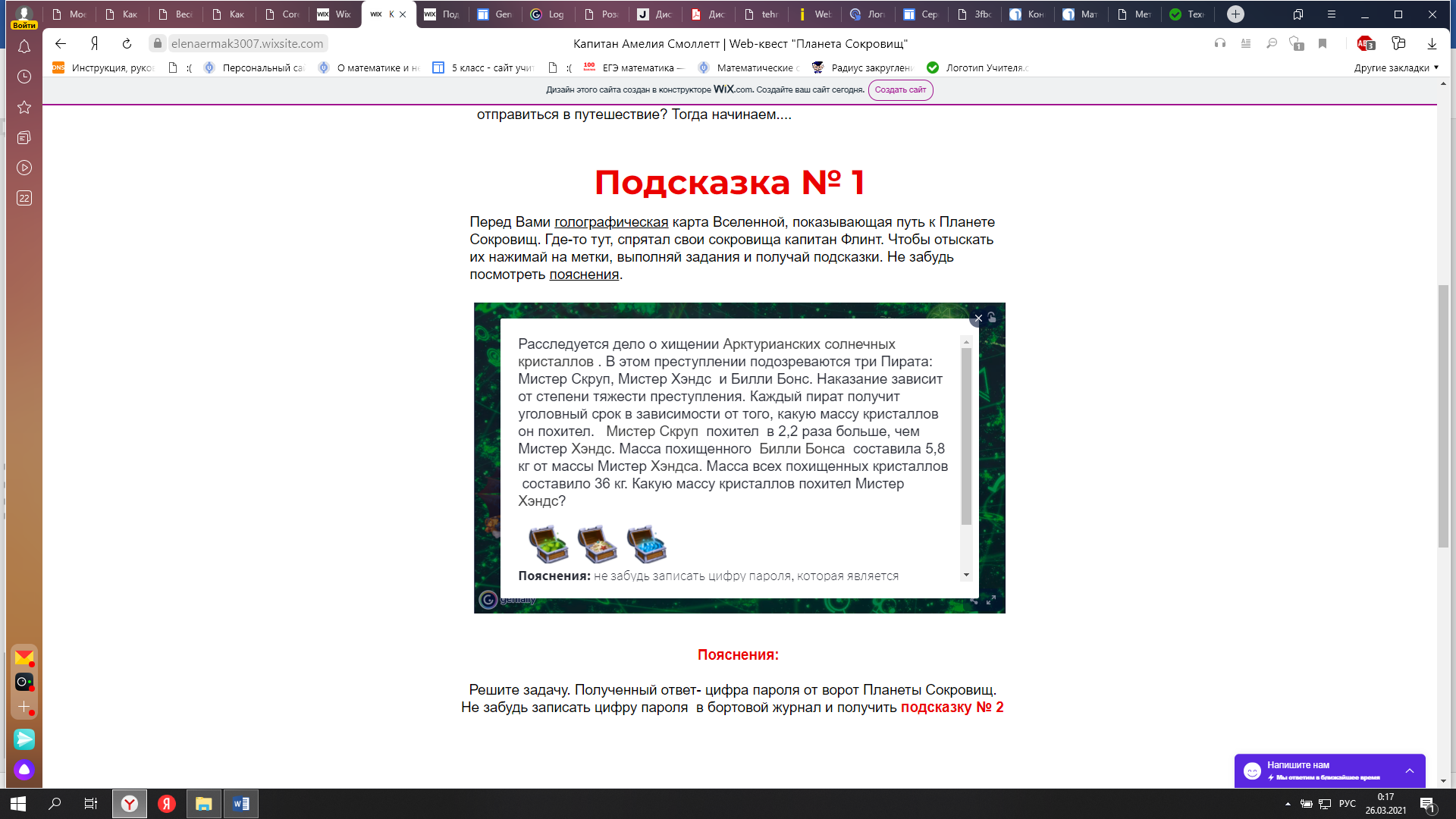Image resolution: width=1456 pixels, height=819 pixels.
Task: Open Word from the Windows taskbar
Action: 241,804
